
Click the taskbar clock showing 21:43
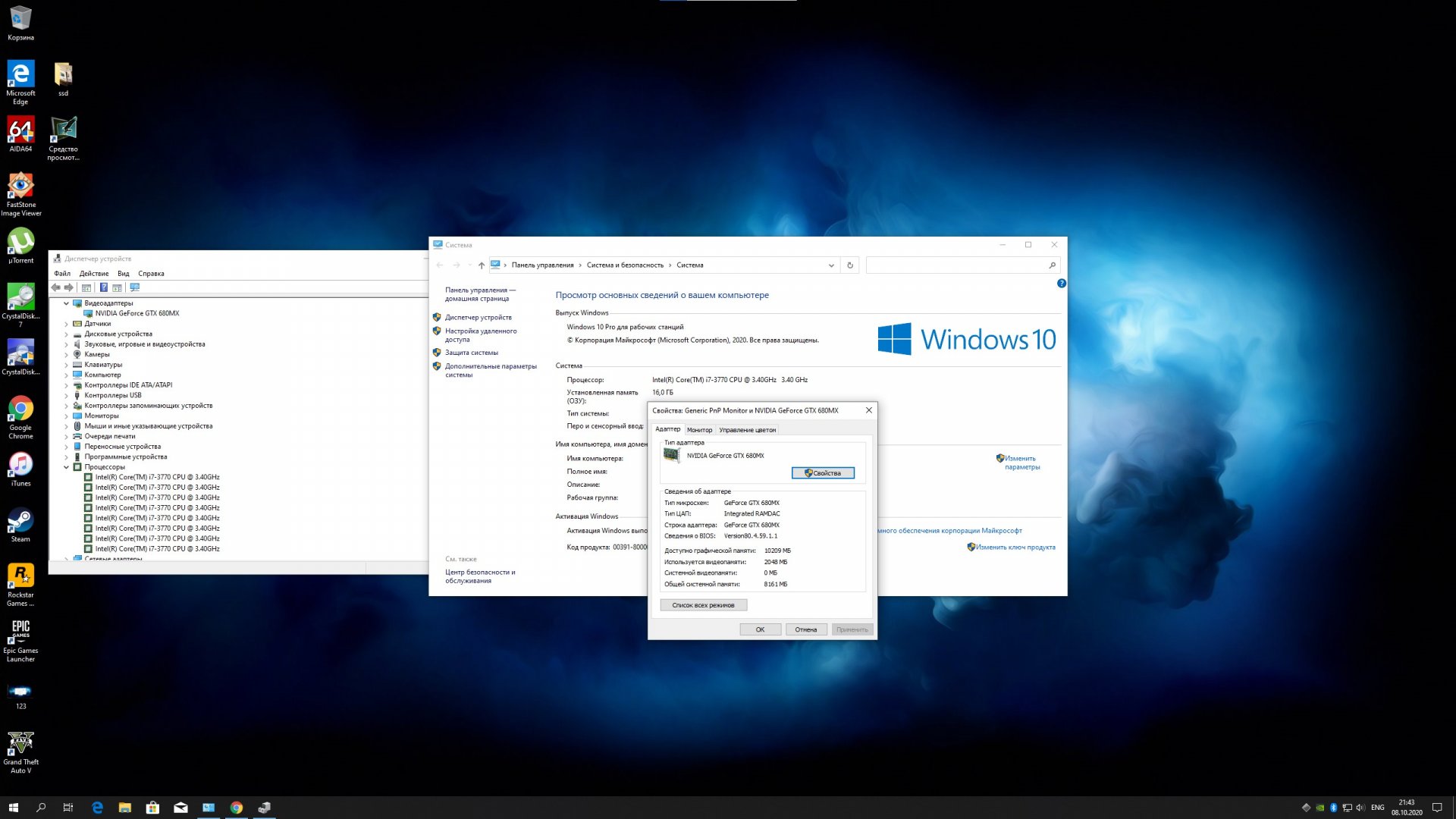(x=1407, y=808)
